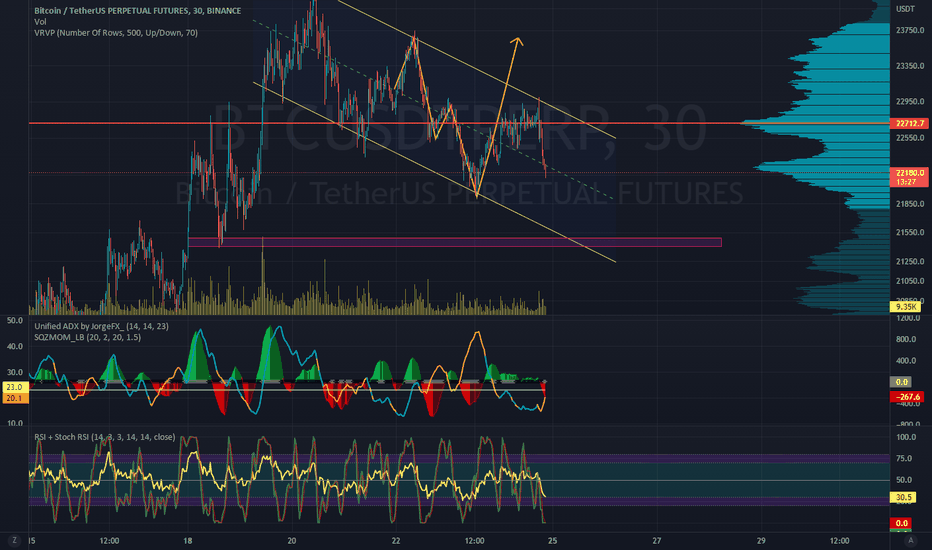Toggle the A auto-scale button
This screenshot has height=550, width=932.
tap(910, 540)
